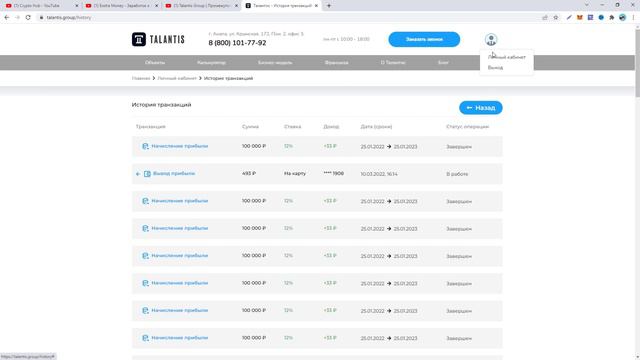Click the card number **** 1906
This screenshot has width=640, height=360.
coord(334,173)
